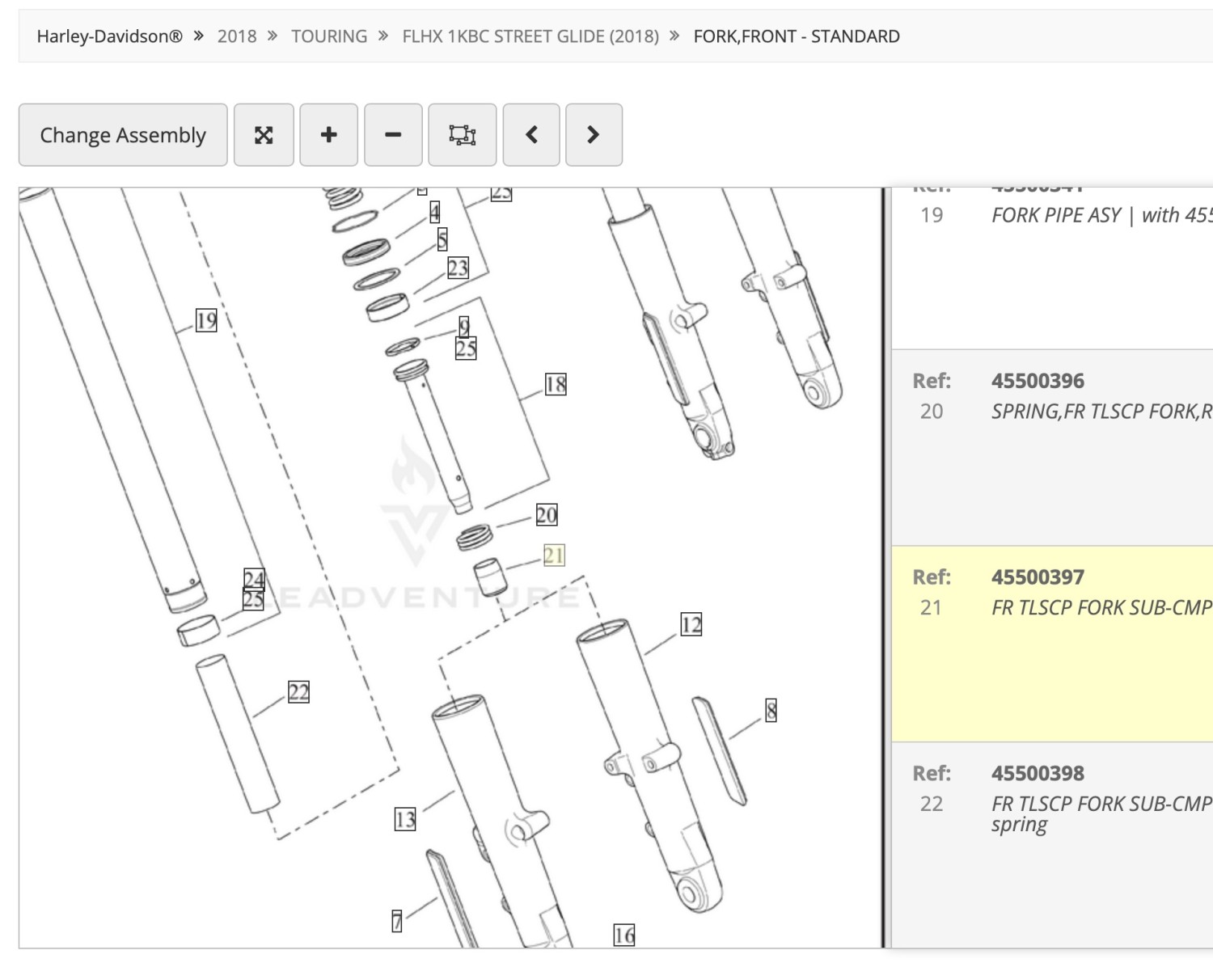The image size is (1213, 980).
Task: Open part 45500396 spring row
Action: pos(1052,448)
